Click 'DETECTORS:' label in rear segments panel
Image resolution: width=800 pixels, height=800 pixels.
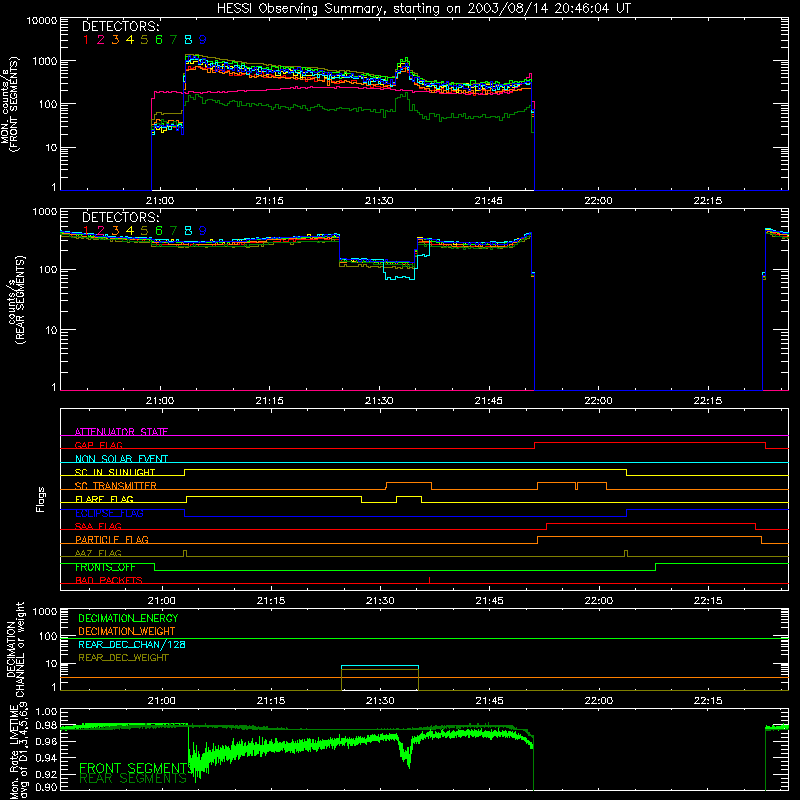120,217
